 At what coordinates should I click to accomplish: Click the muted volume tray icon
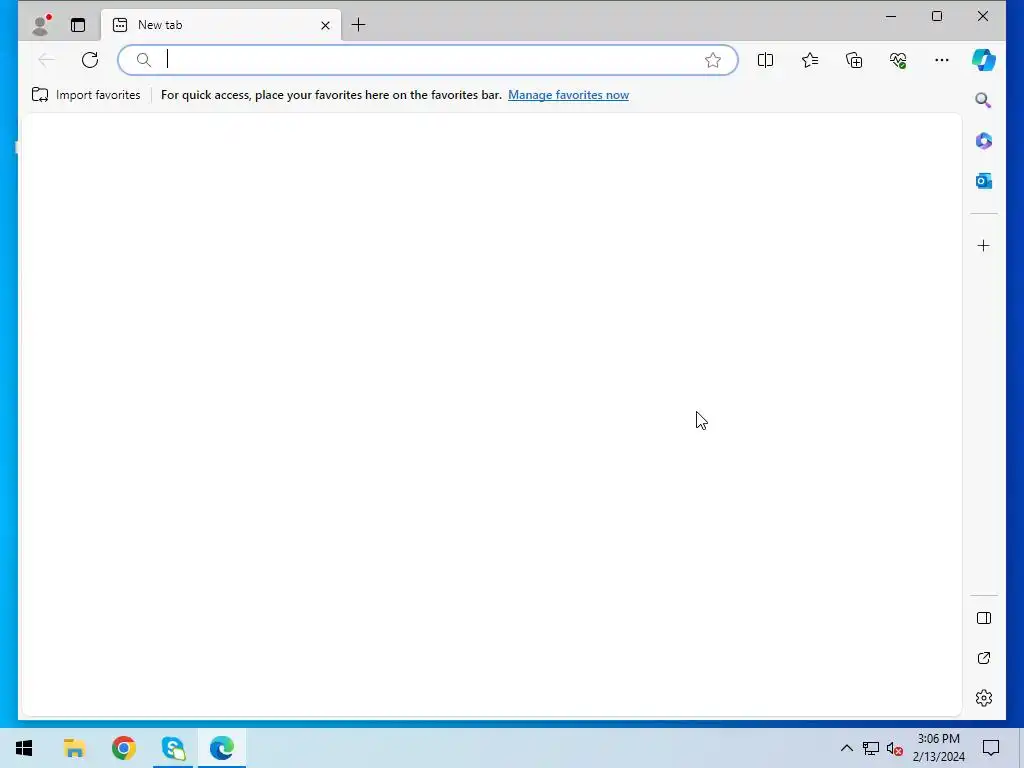tap(894, 748)
